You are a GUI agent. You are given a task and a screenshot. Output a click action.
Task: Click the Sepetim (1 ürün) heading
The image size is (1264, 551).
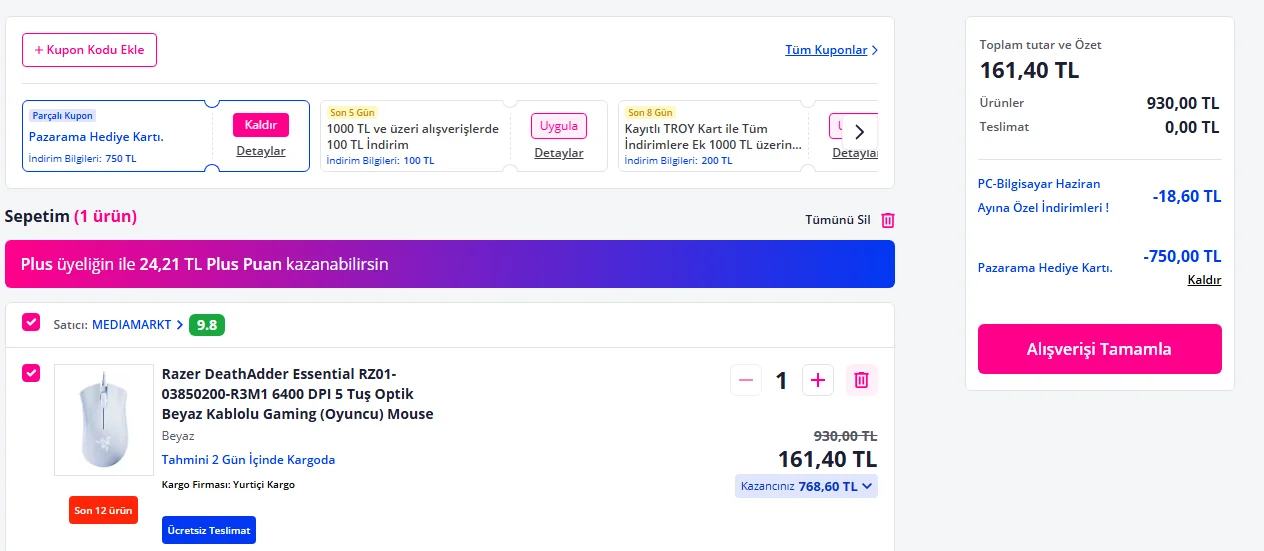click(71, 216)
